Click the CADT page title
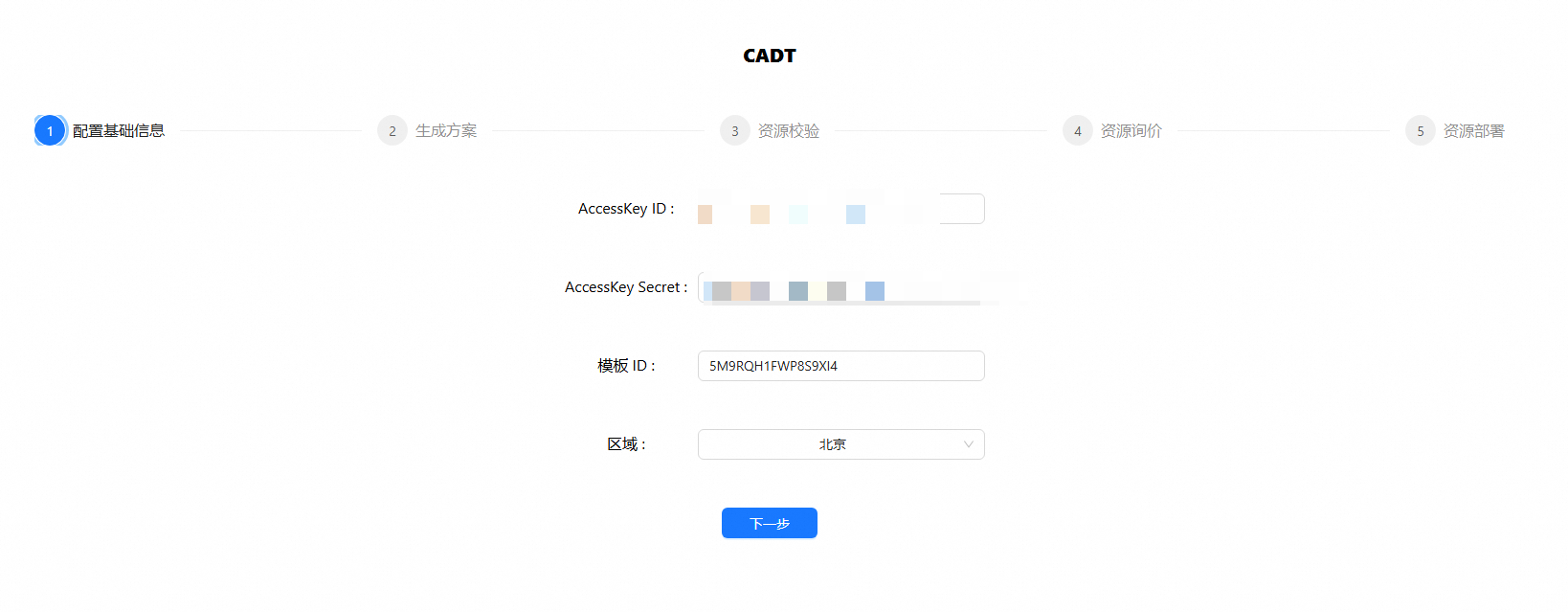 (770, 56)
